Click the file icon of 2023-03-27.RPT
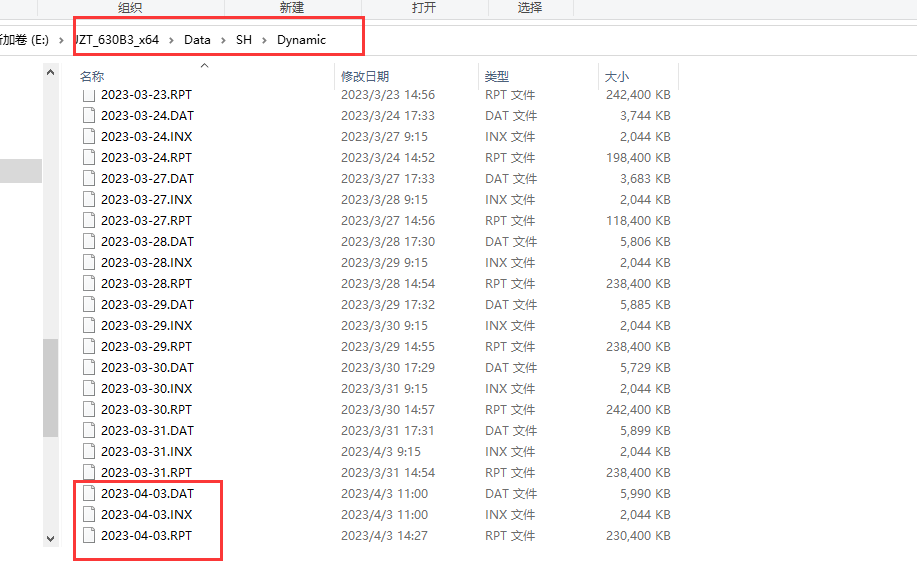The image size is (917, 569). (89, 220)
